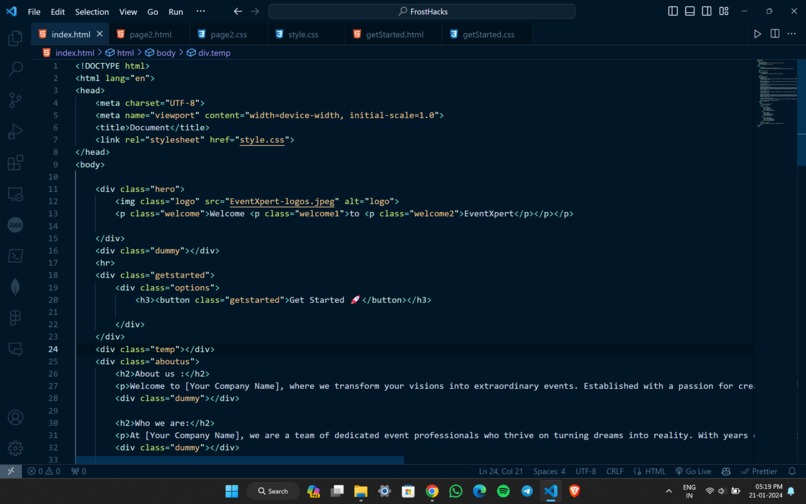Open the Search view in activity bar
This screenshot has height=504, width=806.
click(15, 68)
